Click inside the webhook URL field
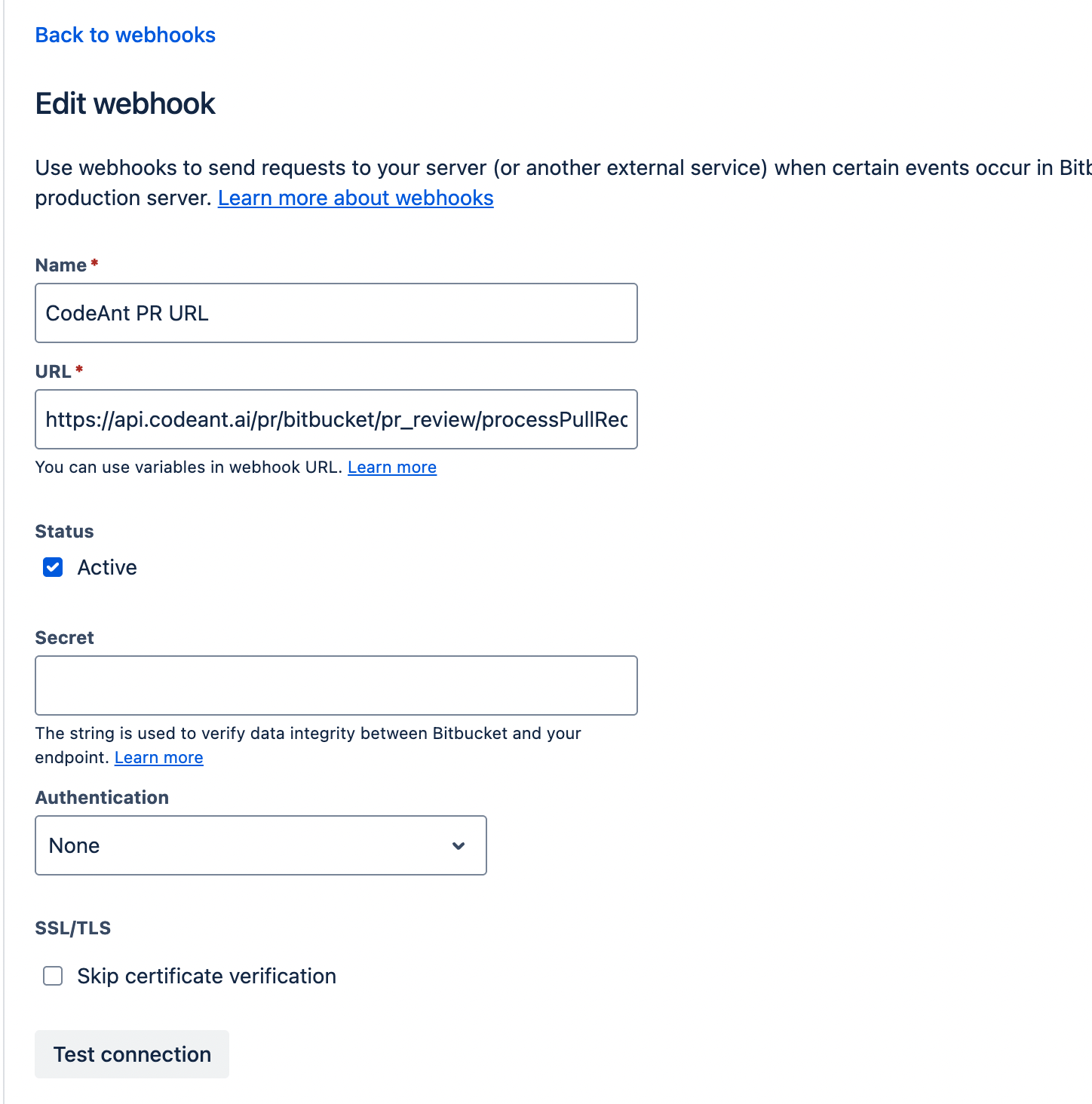 pos(336,419)
